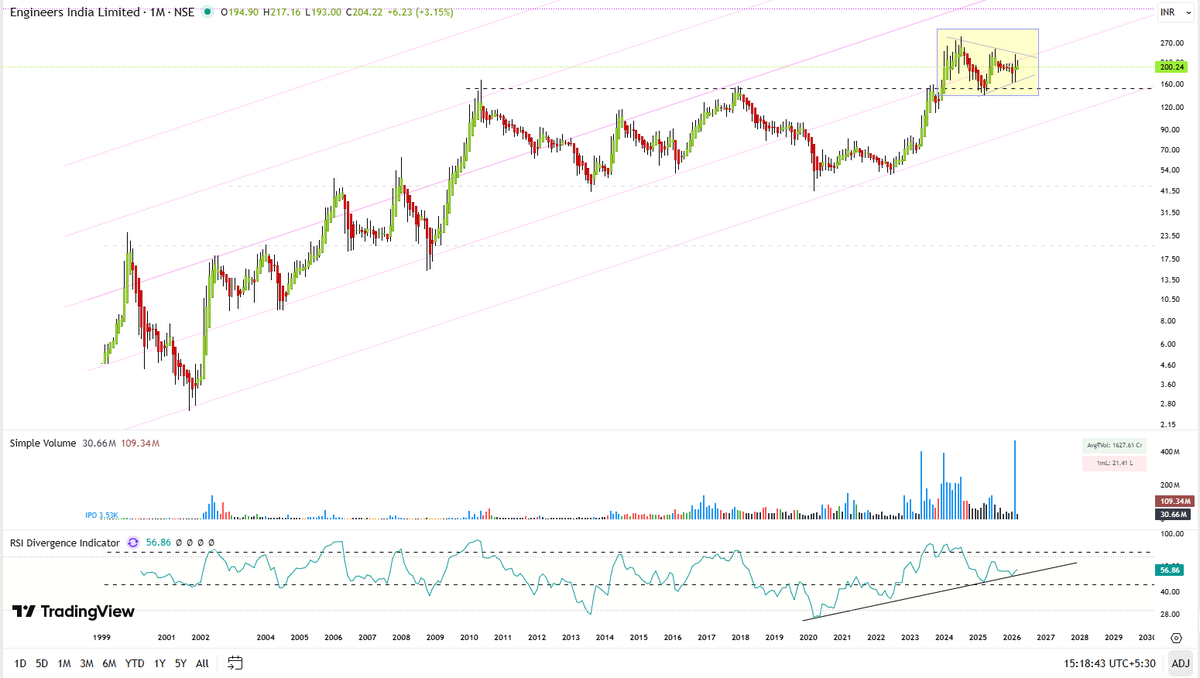Viewport: 1200px width, 678px height.
Task: Select the 5D time range
Action: (42, 662)
